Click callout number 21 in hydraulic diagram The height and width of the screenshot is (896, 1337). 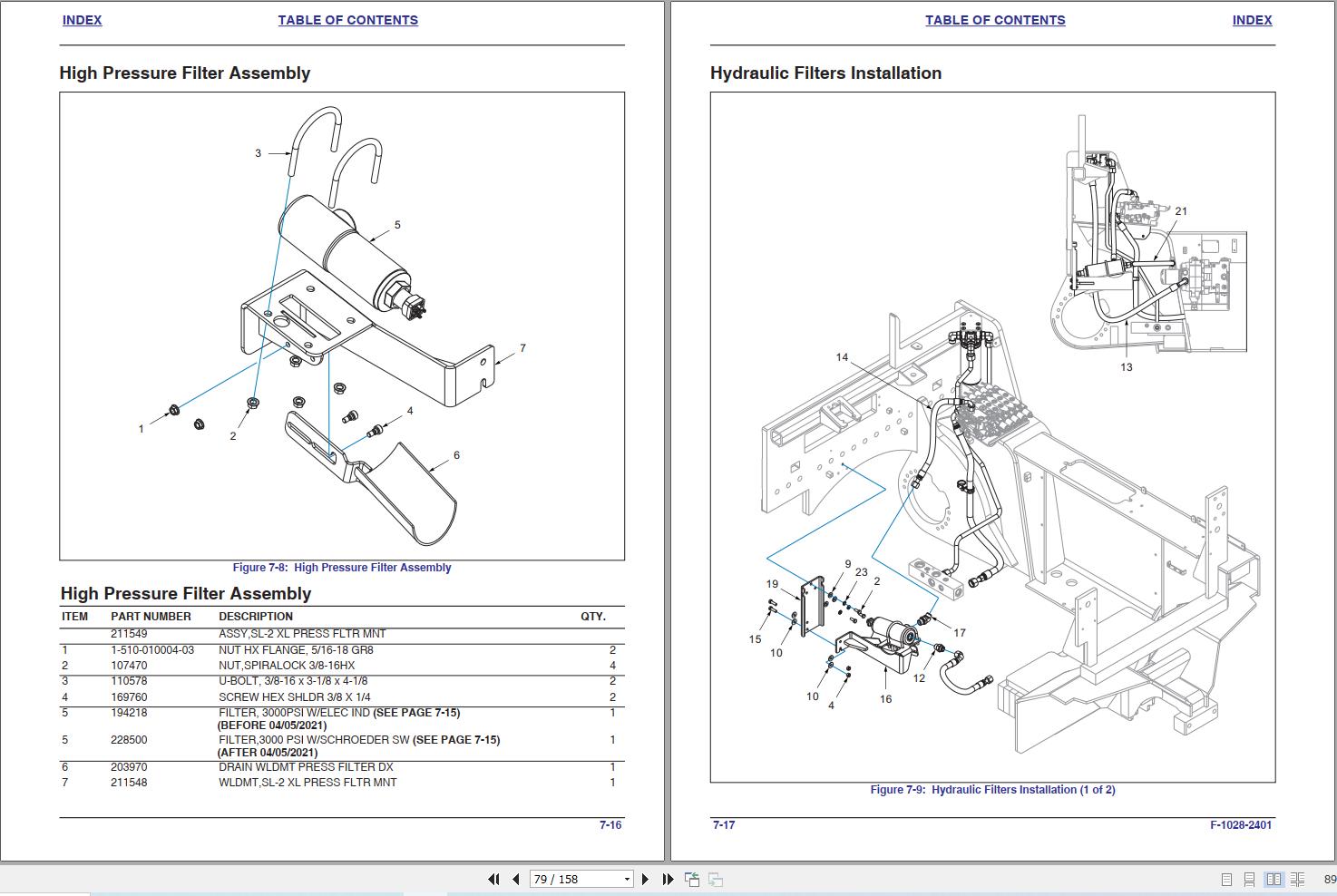click(1181, 211)
